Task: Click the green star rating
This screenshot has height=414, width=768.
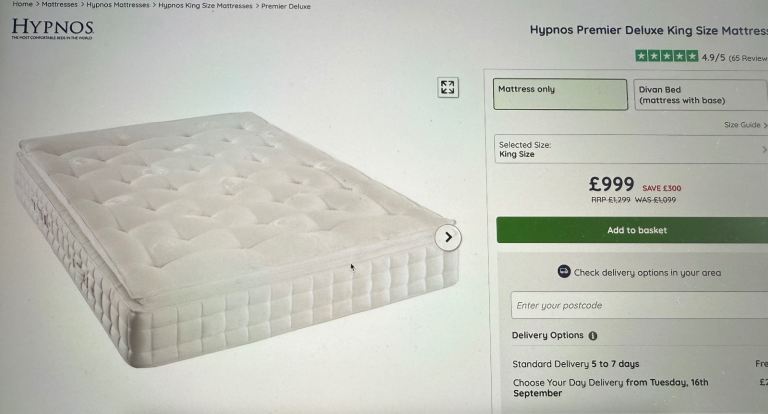Action: pyautogui.click(x=667, y=56)
